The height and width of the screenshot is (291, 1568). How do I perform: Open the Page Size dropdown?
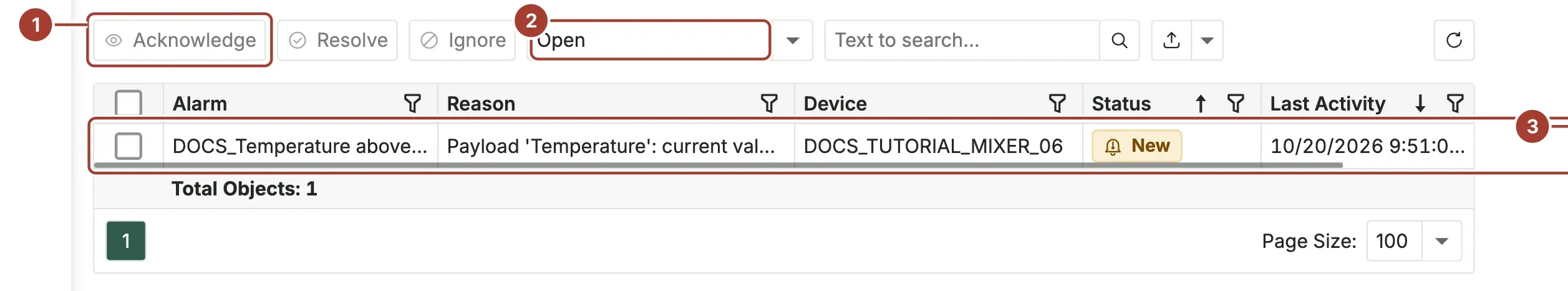1441,241
